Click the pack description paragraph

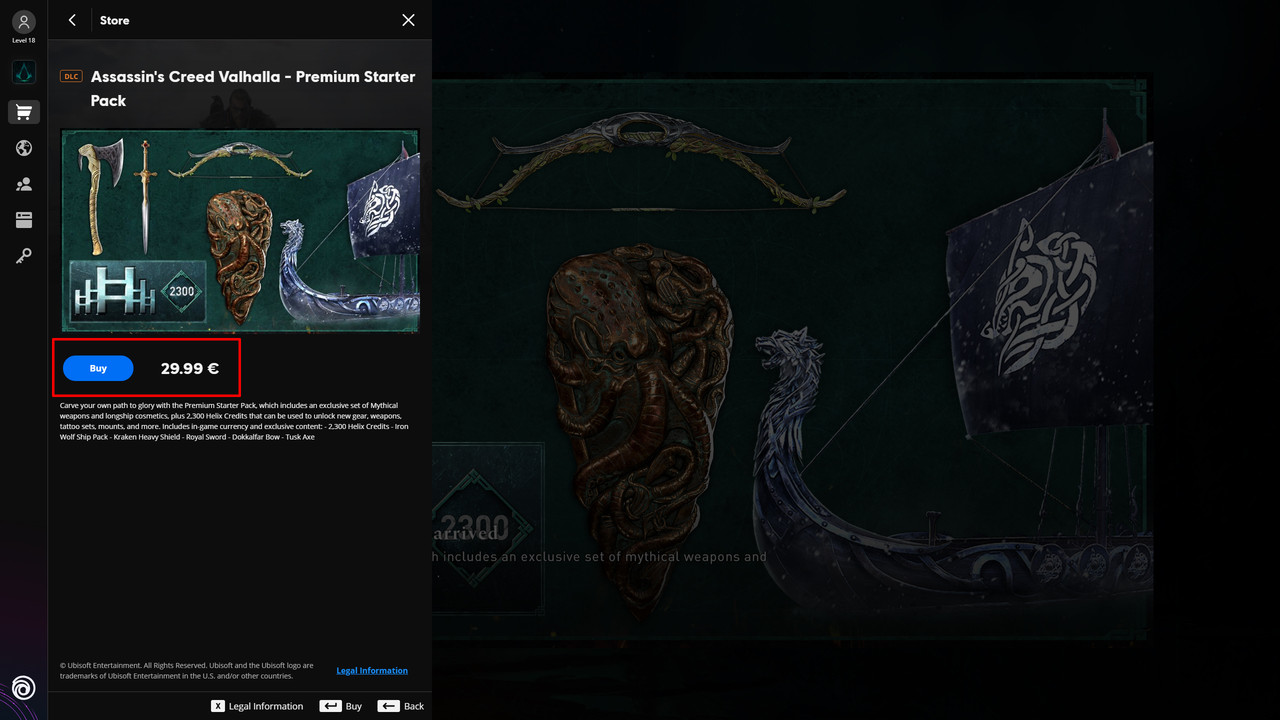coord(235,421)
